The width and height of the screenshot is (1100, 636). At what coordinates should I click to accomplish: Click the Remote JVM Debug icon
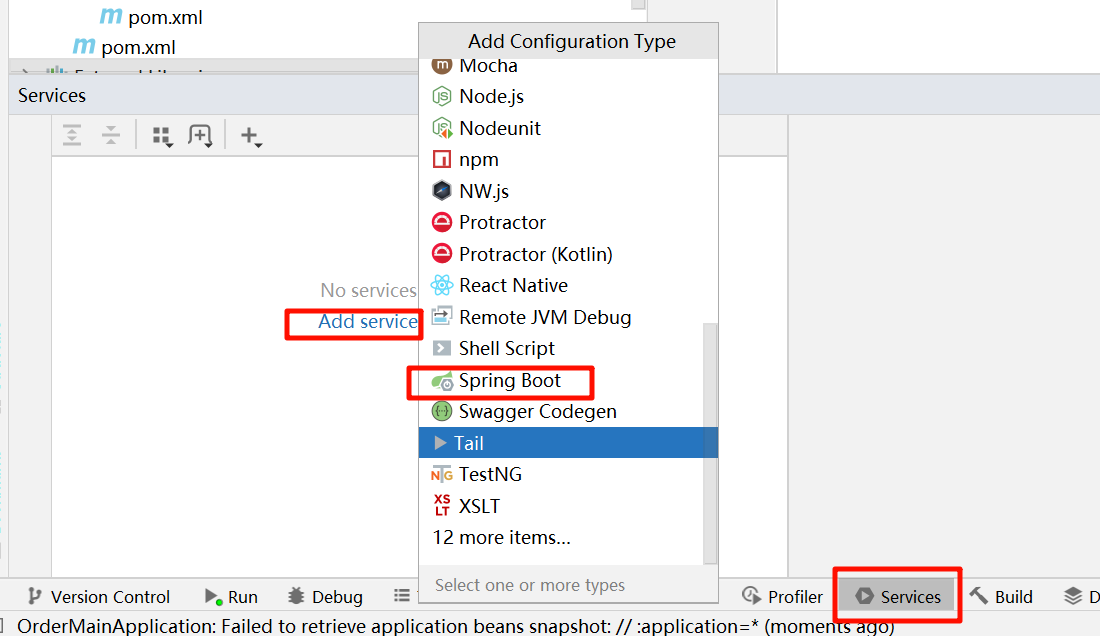point(441,316)
